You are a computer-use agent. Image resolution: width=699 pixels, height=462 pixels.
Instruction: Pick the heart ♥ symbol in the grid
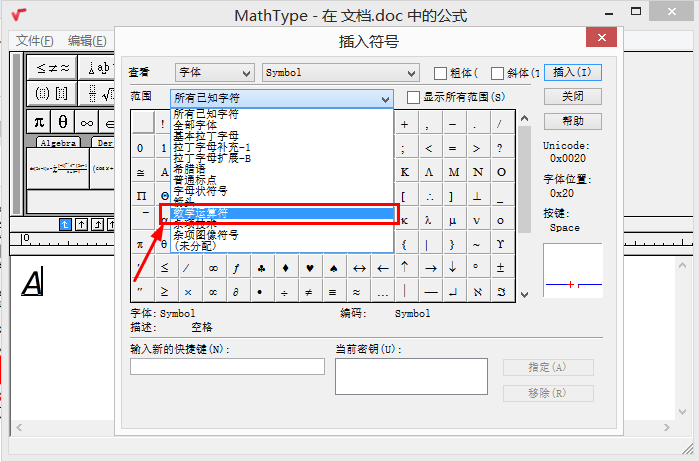click(x=310, y=268)
